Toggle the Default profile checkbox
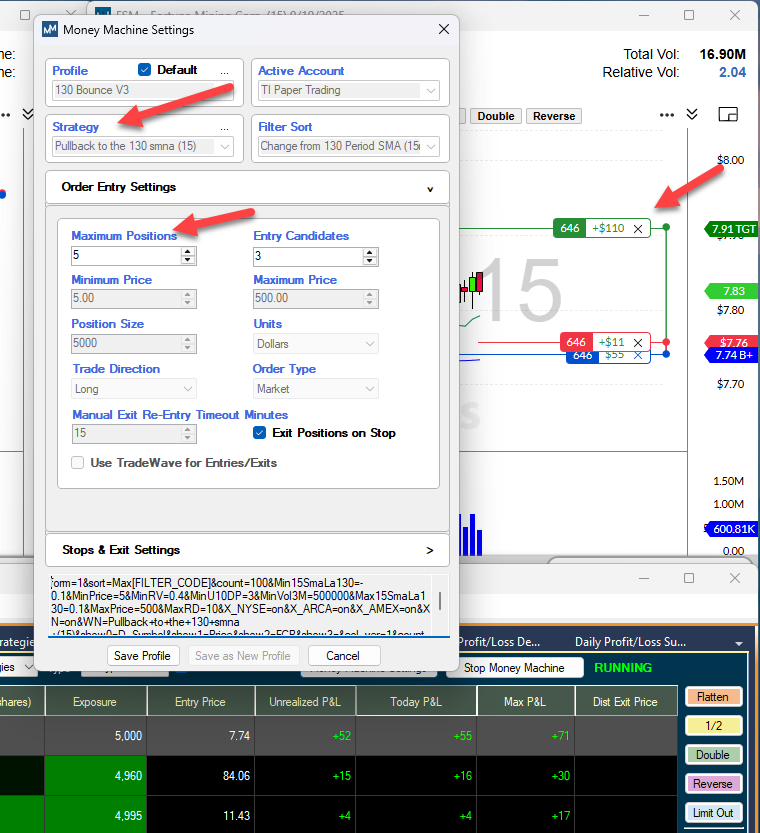 144,70
